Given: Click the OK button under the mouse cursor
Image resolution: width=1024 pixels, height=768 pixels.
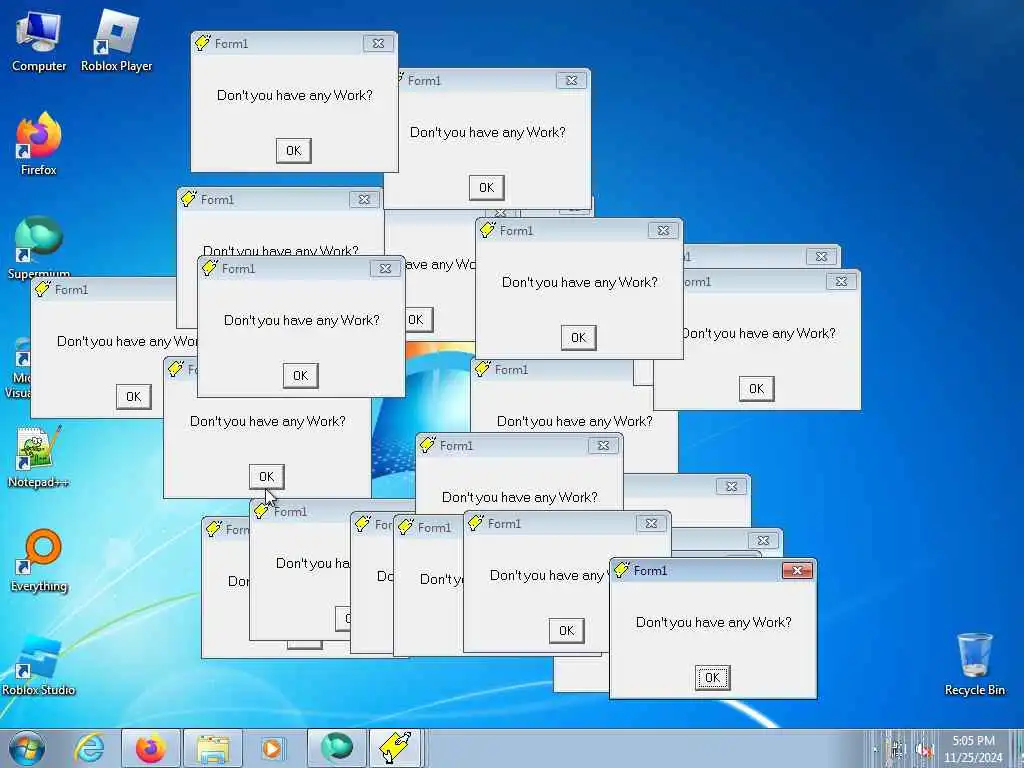Looking at the screenshot, I should 266,477.
